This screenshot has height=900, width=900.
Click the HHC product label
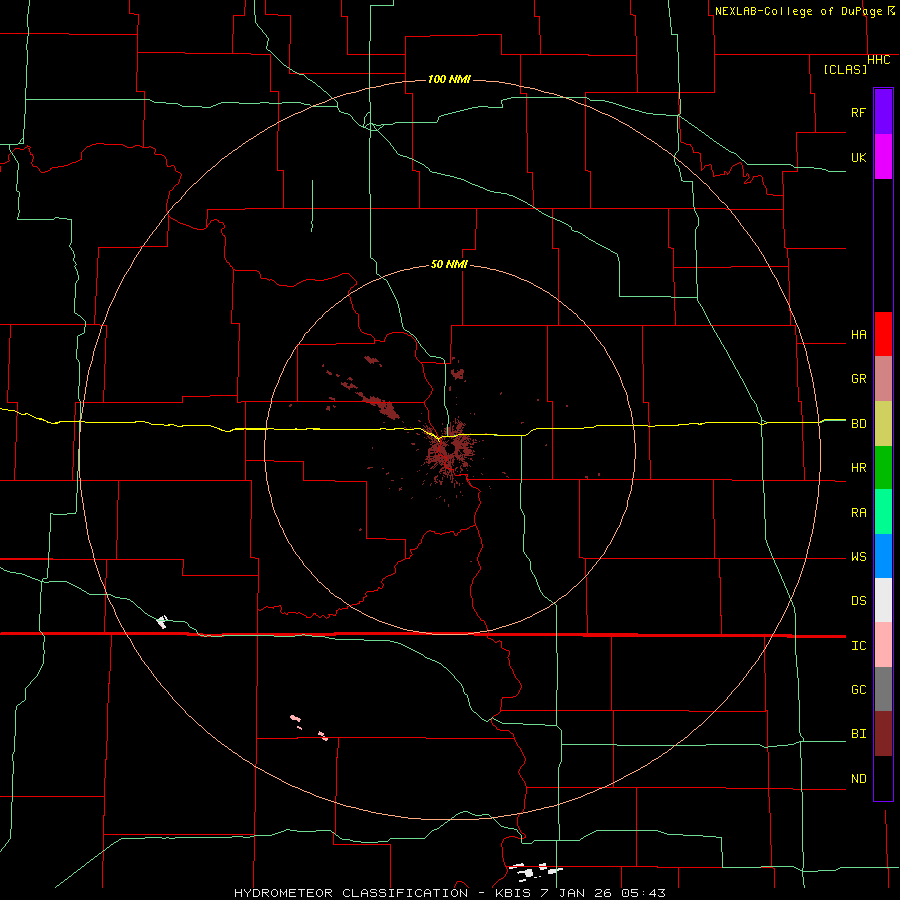point(878,60)
